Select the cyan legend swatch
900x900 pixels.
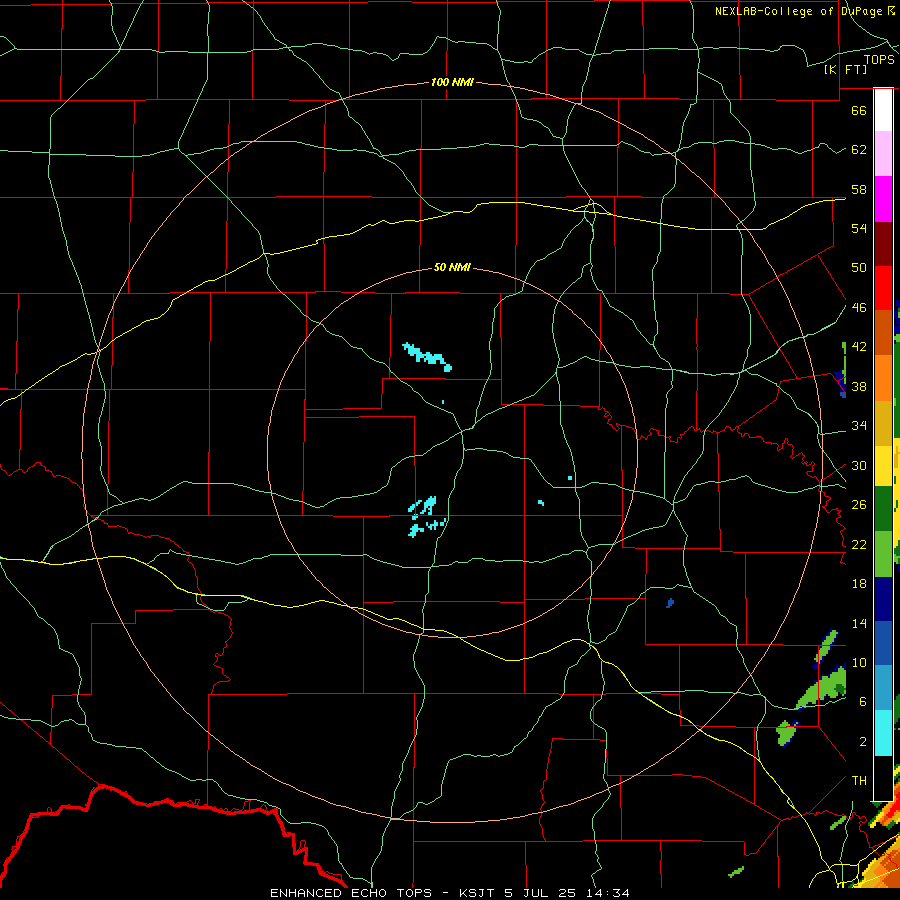click(x=883, y=732)
